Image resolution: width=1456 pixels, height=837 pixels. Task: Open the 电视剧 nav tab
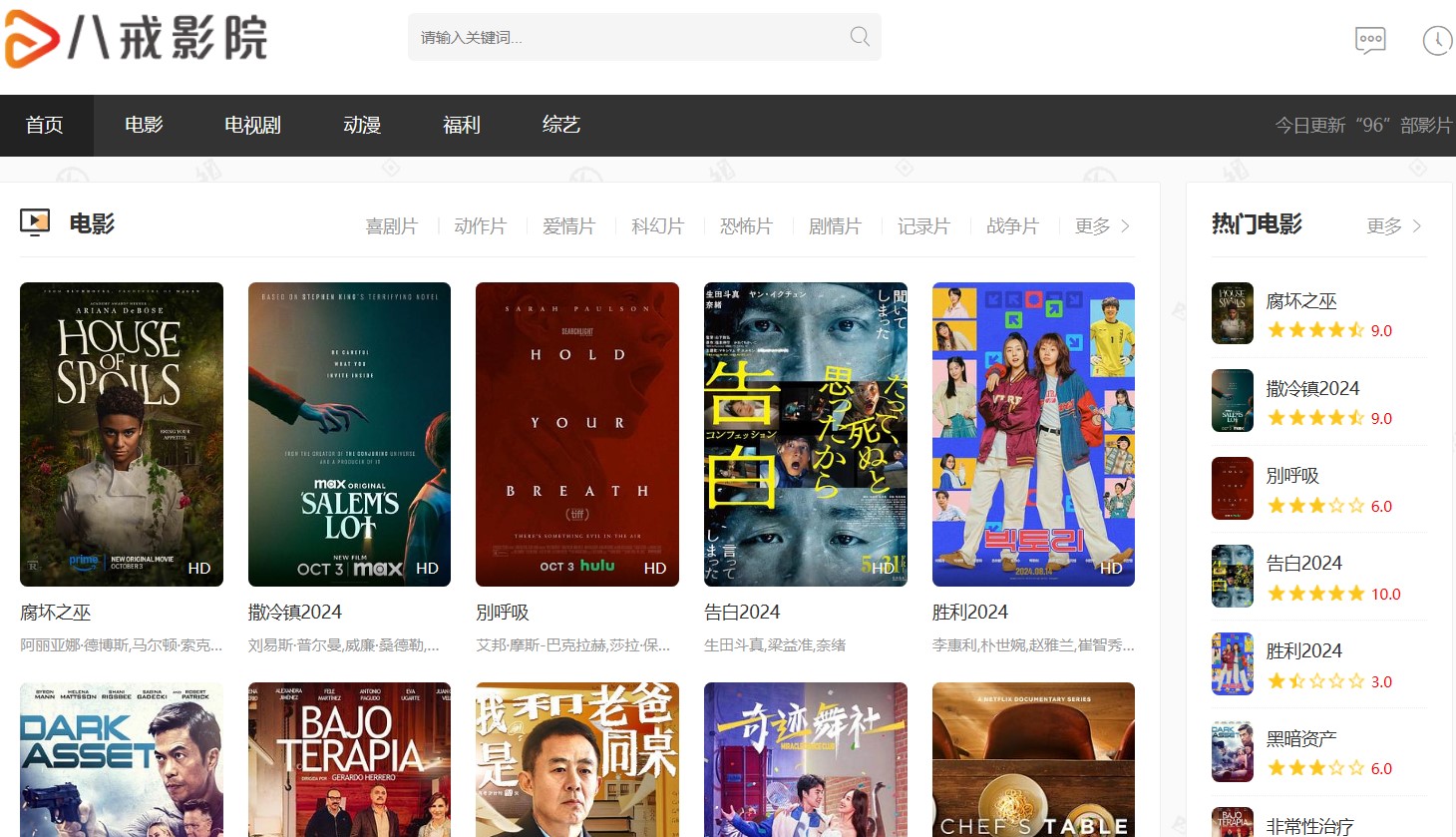(252, 126)
